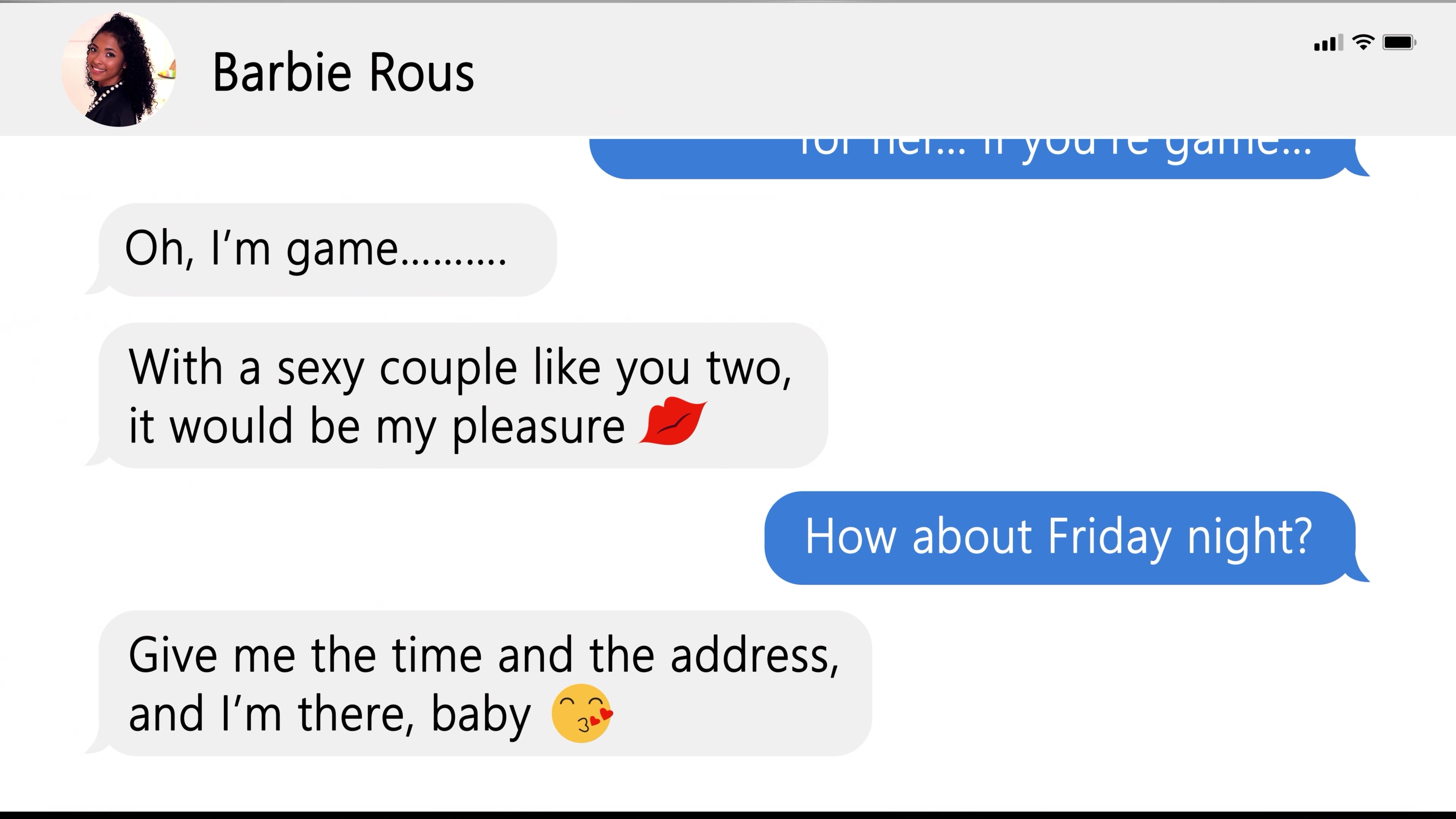
Task: Tap Barbie Rous's profile photo
Action: click(x=118, y=69)
